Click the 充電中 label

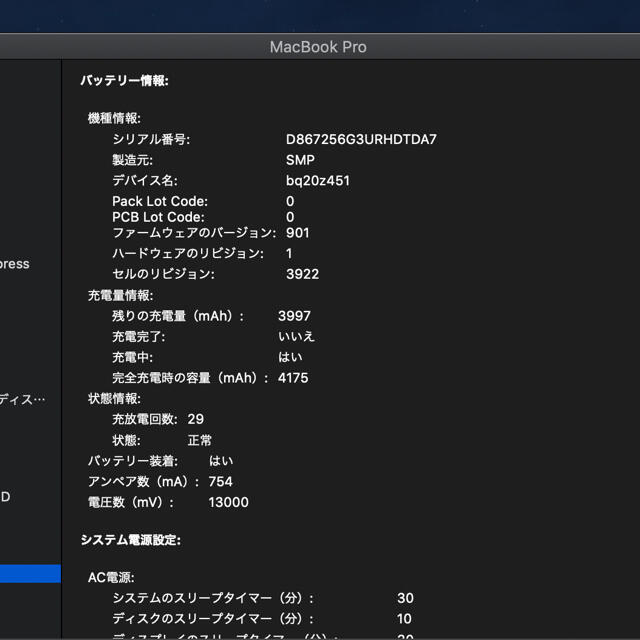(x=133, y=357)
